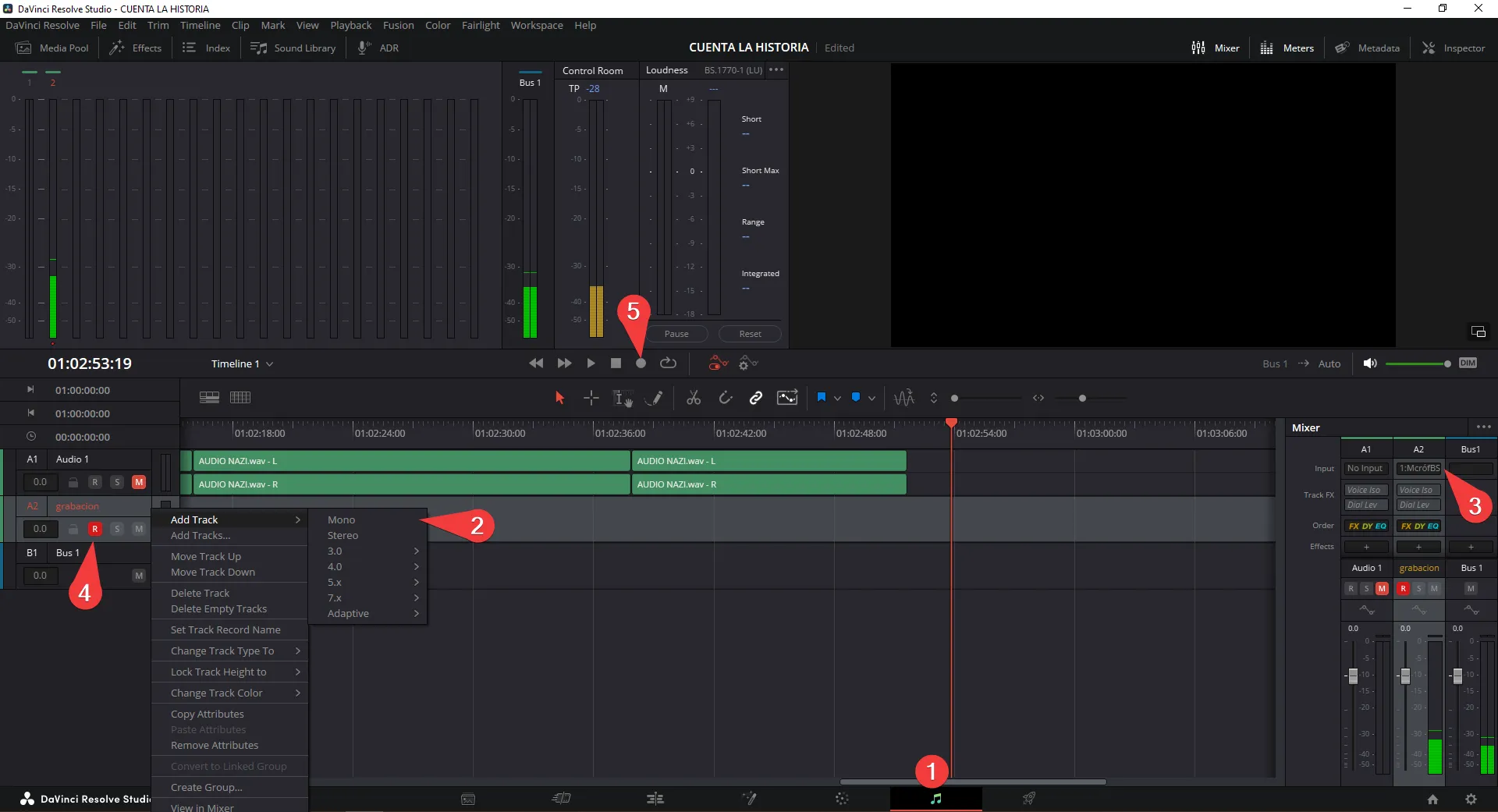Arm record on Audio 1 track header
The image size is (1498, 812).
[x=95, y=482]
